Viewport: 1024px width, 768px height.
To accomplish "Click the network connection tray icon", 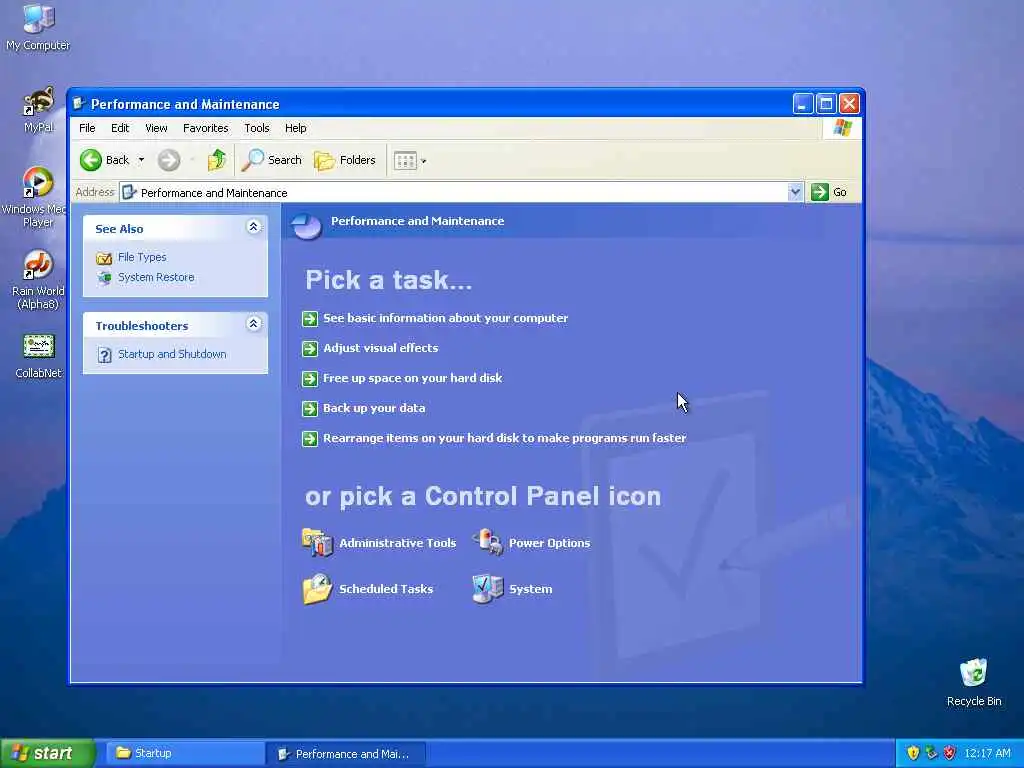I will point(931,753).
